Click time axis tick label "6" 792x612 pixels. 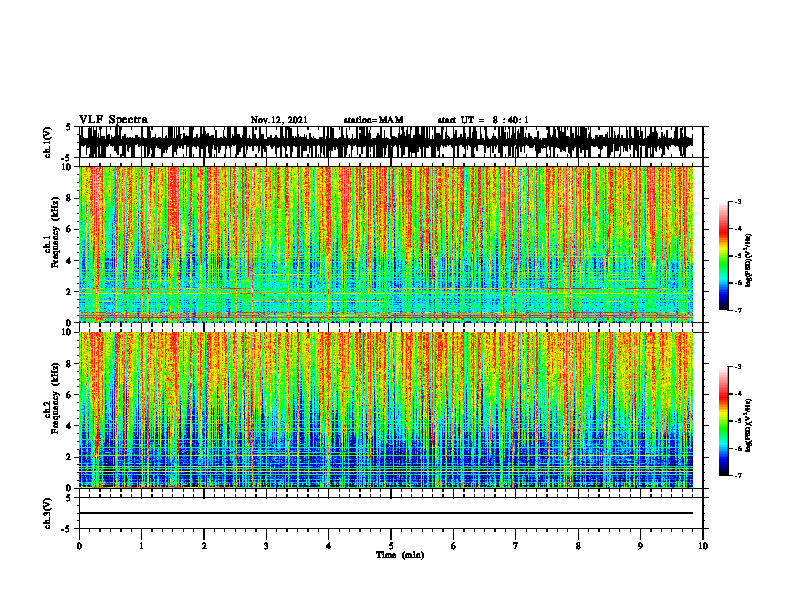454,546
